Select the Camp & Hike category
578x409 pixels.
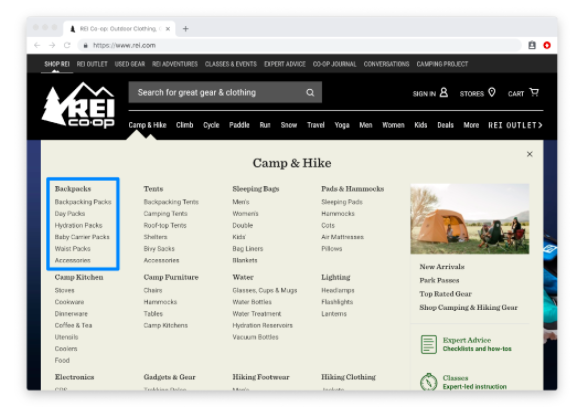tap(147, 125)
